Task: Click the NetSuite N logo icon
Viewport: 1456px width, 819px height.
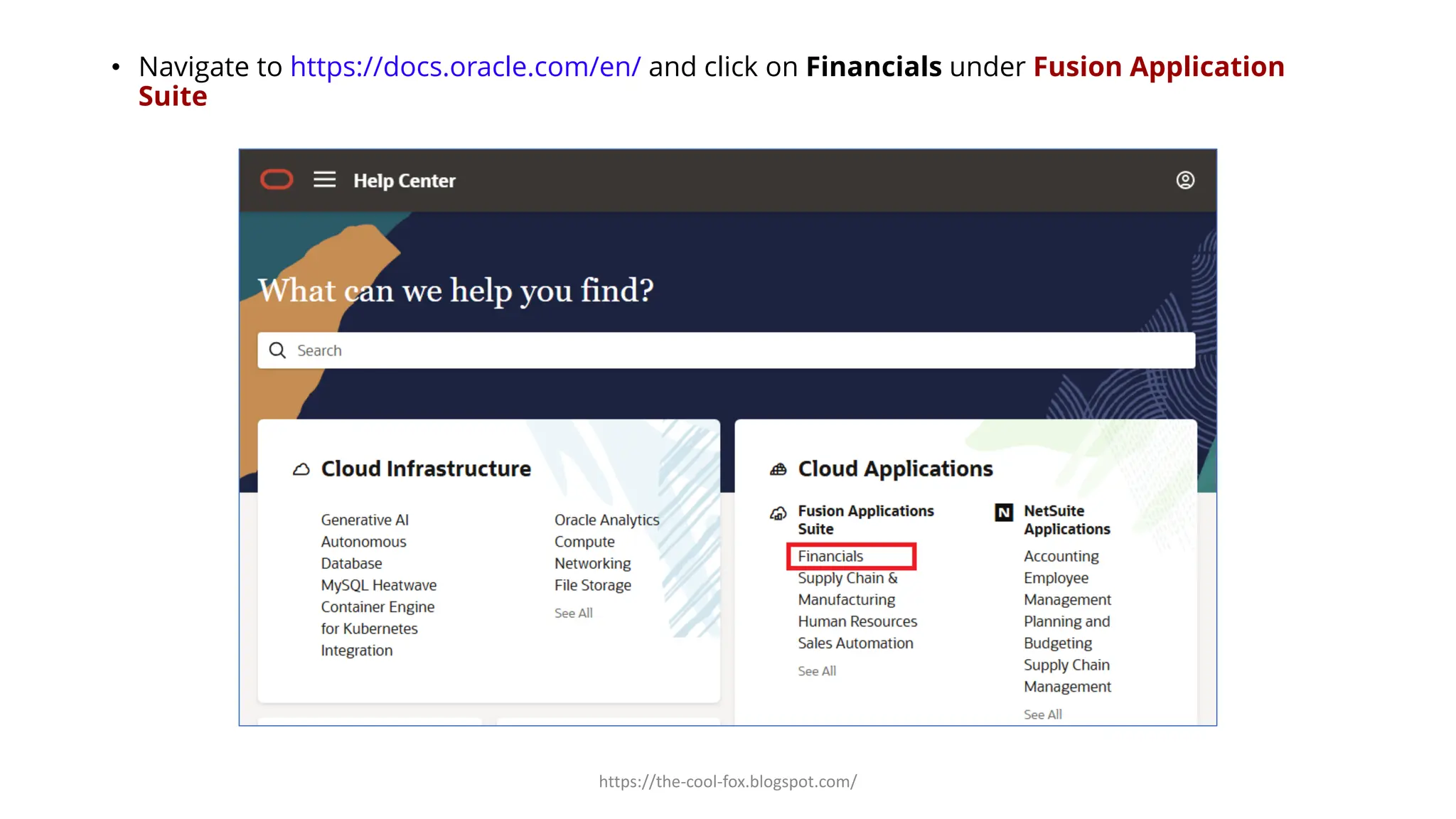Action: point(1004,512)
